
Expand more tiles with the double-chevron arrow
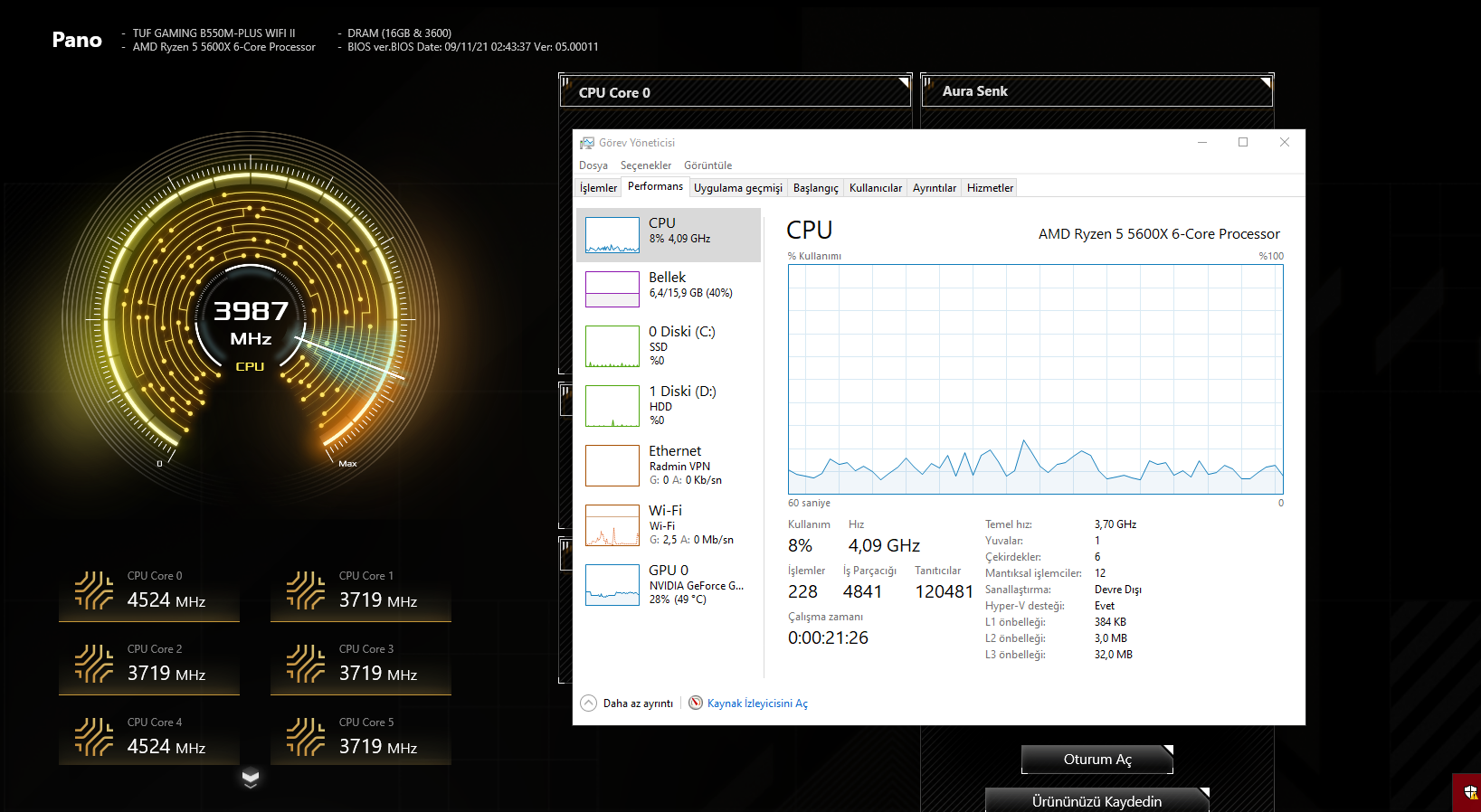(x=251, y=779)
